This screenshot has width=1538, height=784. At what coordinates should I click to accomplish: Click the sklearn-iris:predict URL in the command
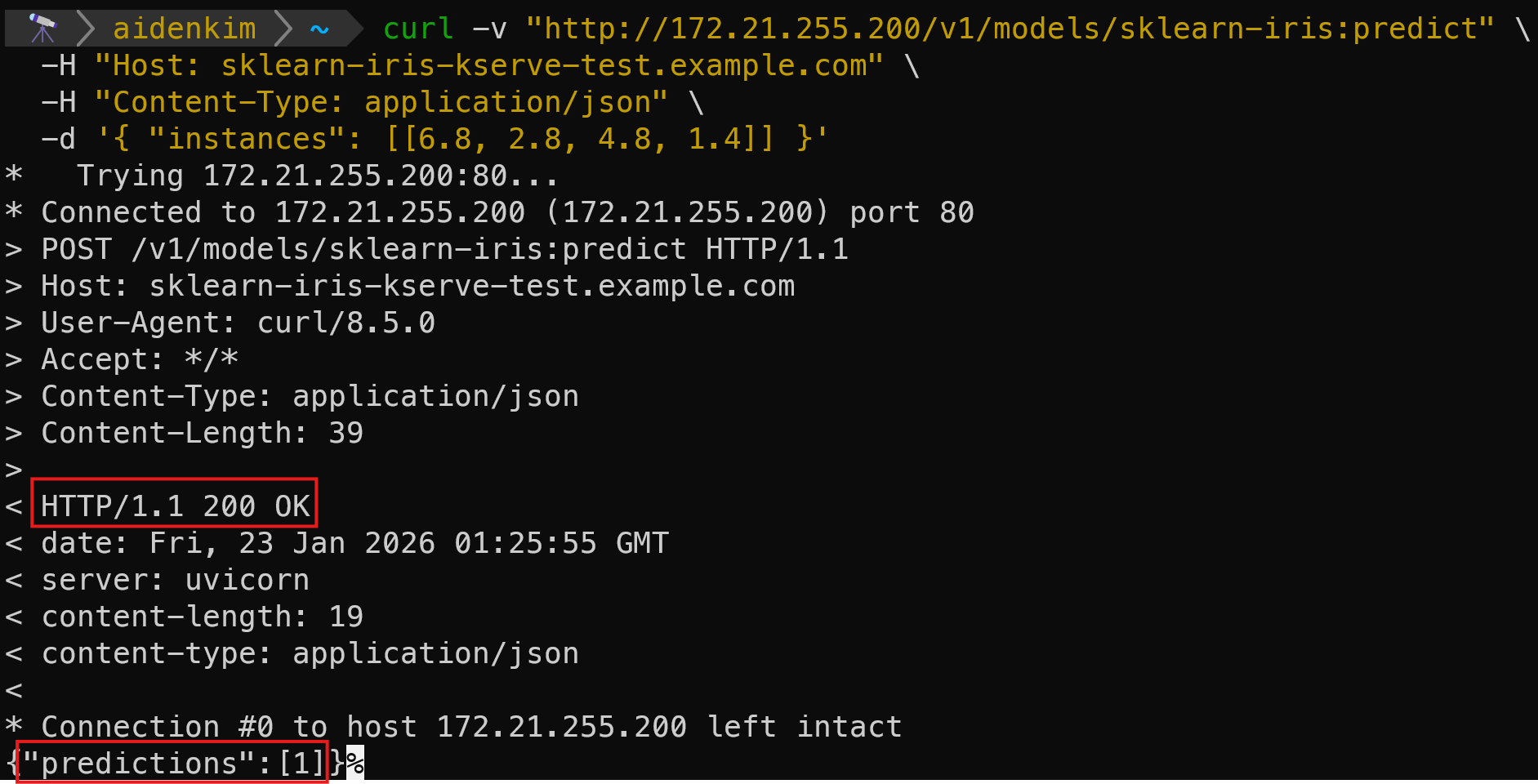[x=1010, y=29]
